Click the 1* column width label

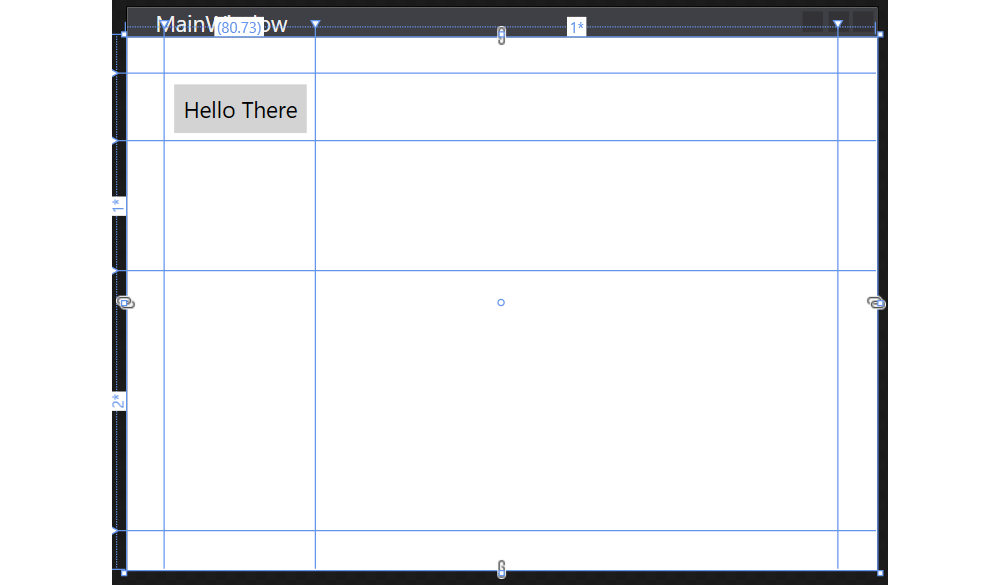click(577, 27)
